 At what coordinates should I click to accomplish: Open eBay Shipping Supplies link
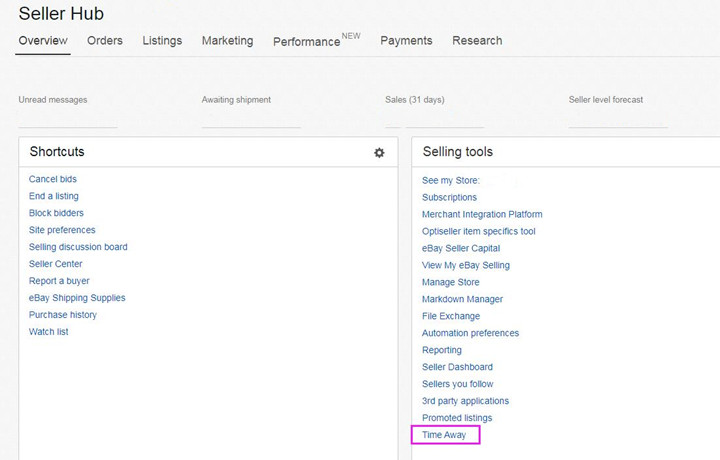[x=77, y=298]
